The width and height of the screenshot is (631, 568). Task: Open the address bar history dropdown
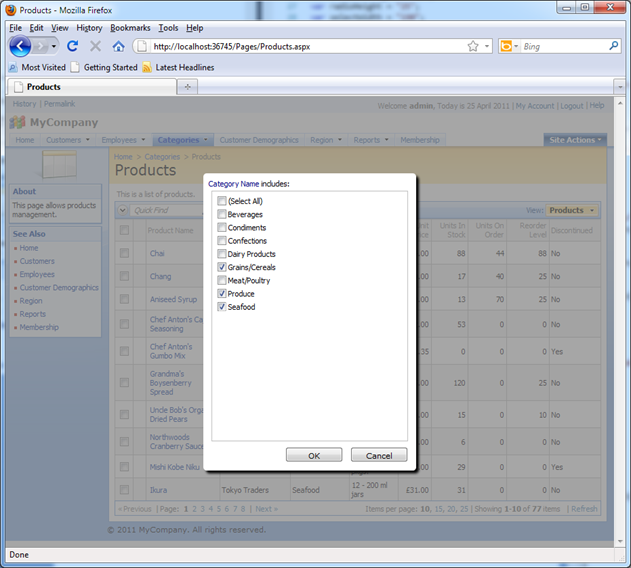[487, 46]
